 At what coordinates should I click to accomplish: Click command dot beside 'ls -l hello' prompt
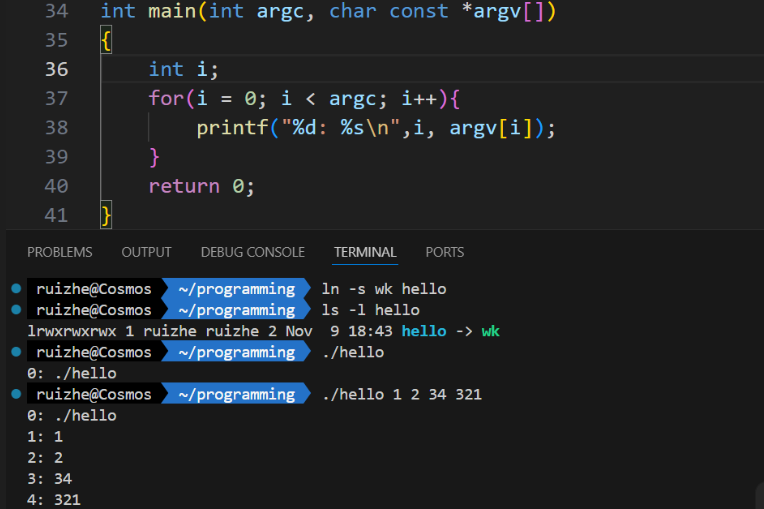[16, 310]
